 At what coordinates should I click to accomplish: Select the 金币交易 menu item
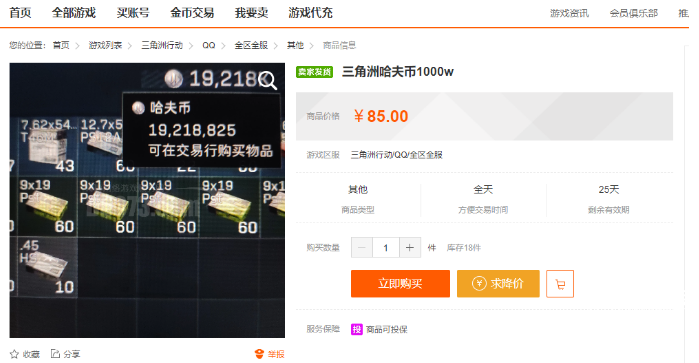(x=192, y=13)
